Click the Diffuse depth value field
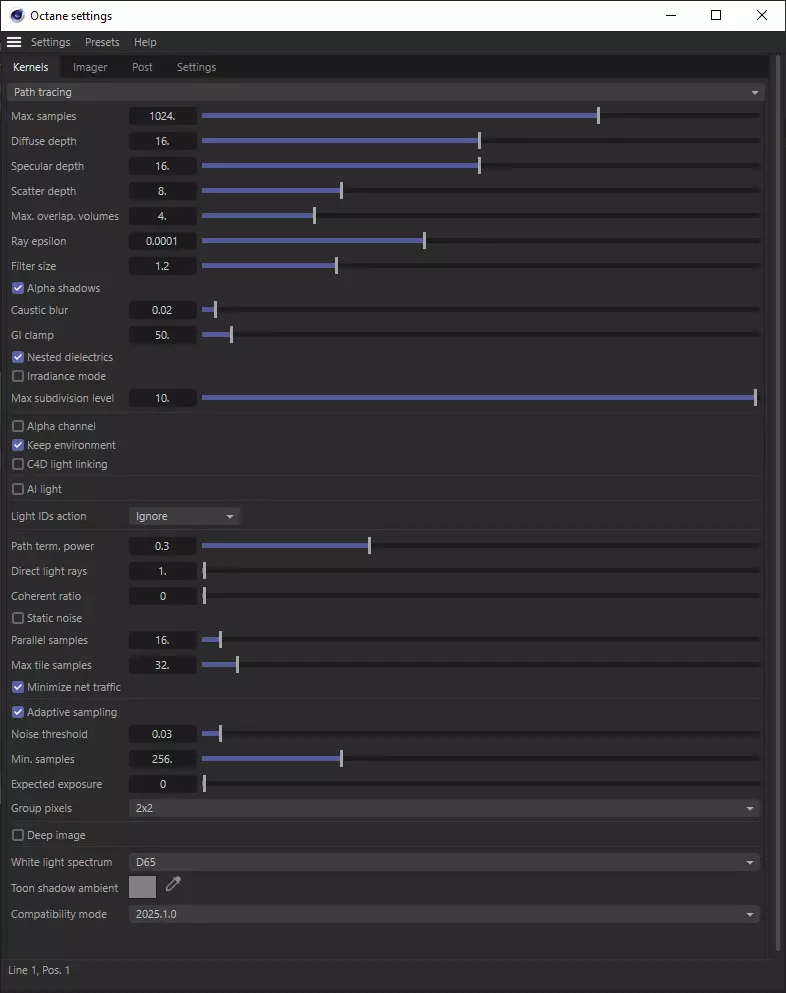 coord(163,141)
